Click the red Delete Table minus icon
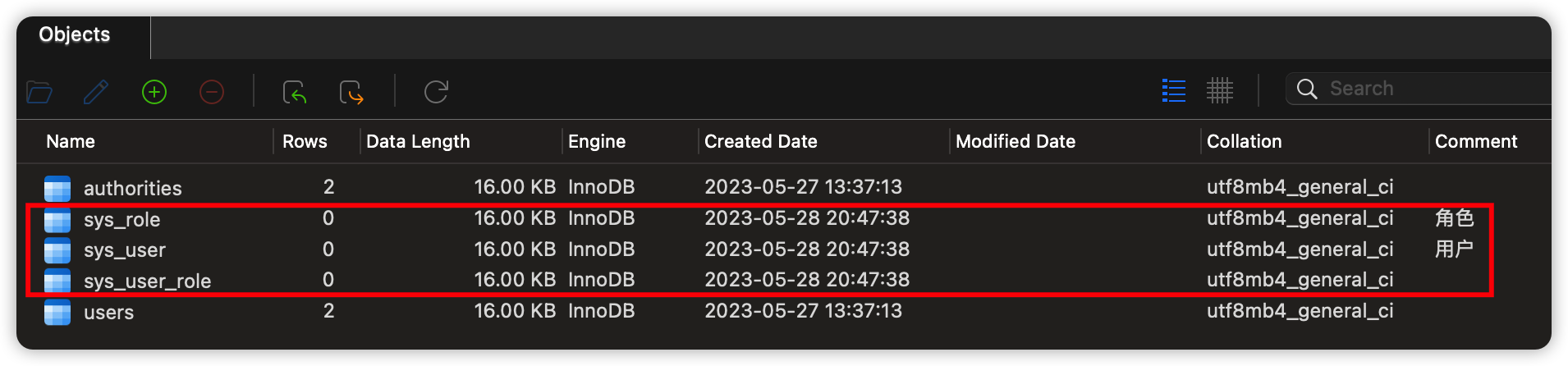 pyautogui.click(x=212, y=92)
